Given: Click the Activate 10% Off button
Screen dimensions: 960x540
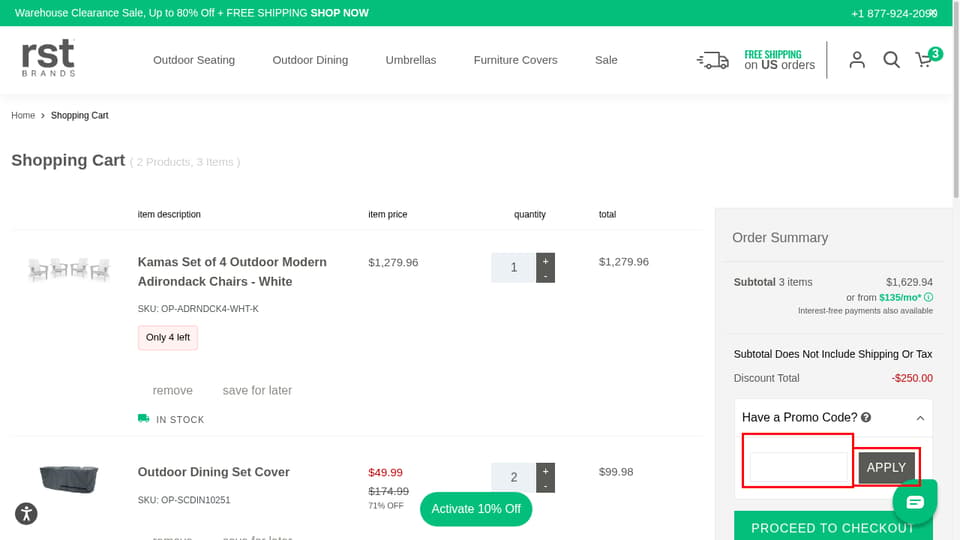Looking at the screenshot, I should 476,509.
